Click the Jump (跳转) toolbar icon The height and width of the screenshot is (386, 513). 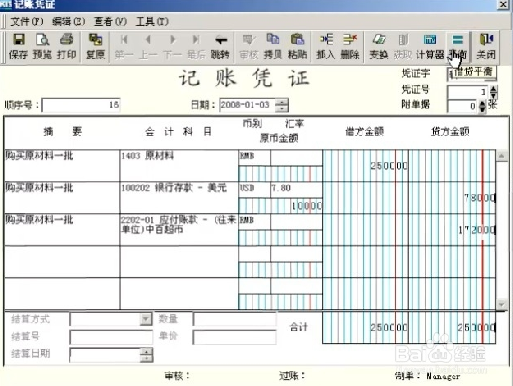(220, 46)
